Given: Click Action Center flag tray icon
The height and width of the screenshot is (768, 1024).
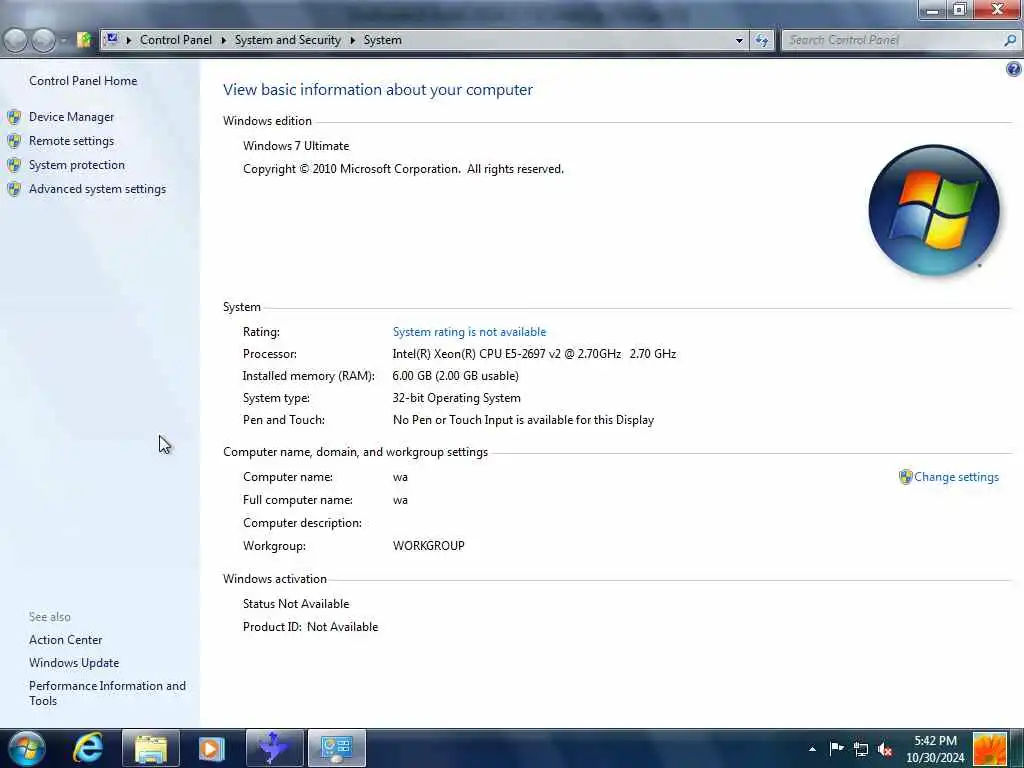Looking at the screenshot, I should click(836, 748).
